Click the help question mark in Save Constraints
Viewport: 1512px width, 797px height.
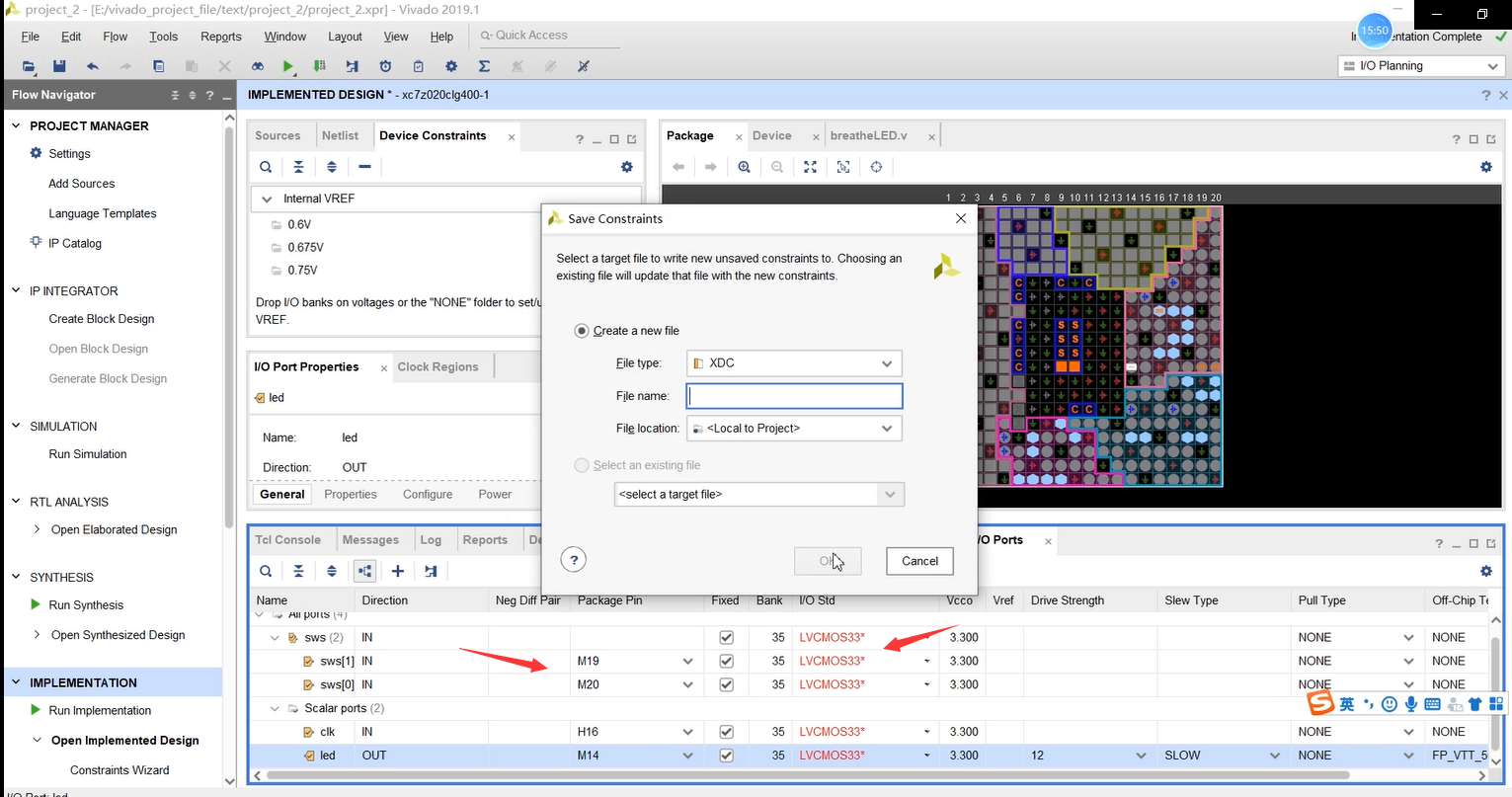coord(574,560)
